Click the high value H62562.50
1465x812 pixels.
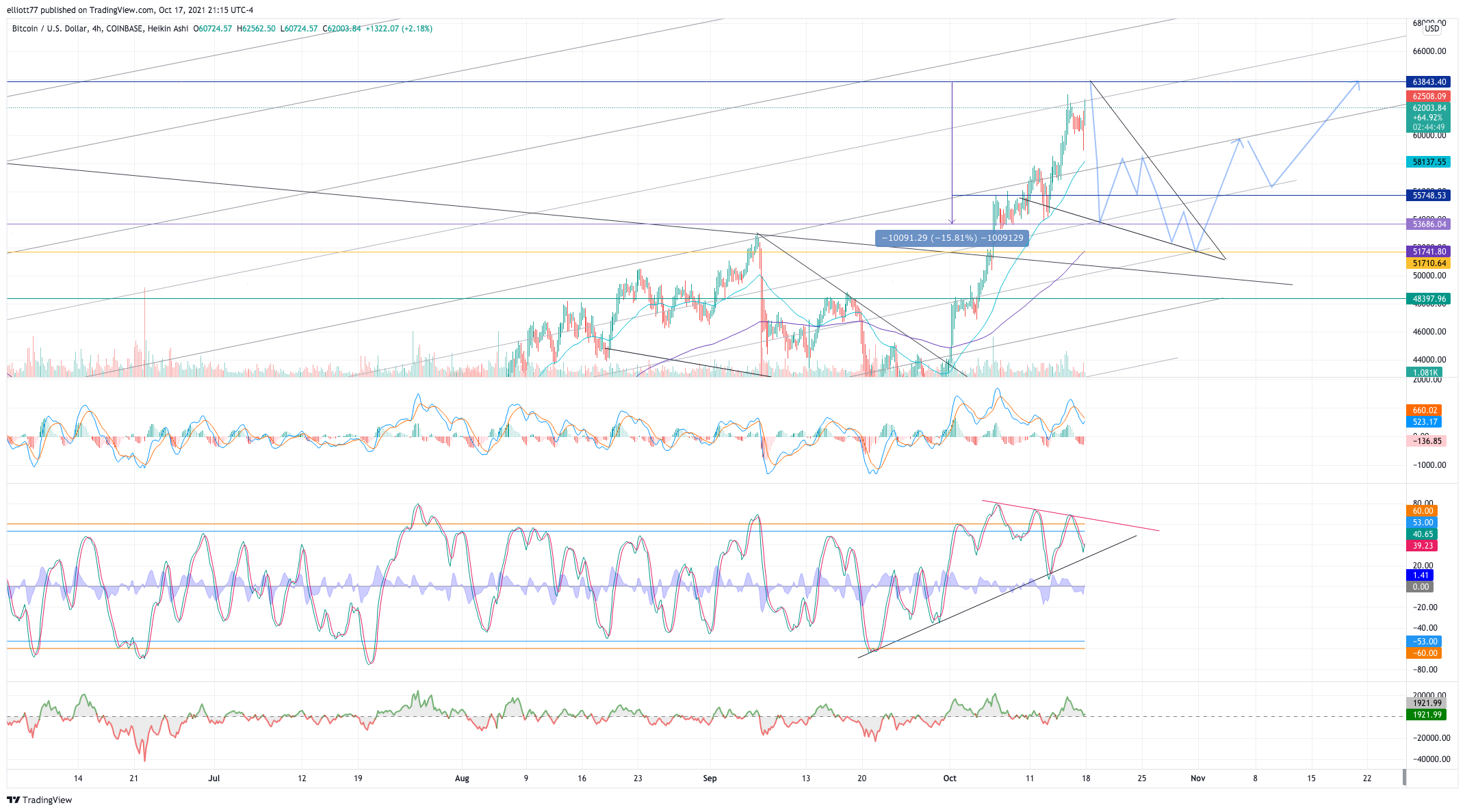tap(257, 29)
